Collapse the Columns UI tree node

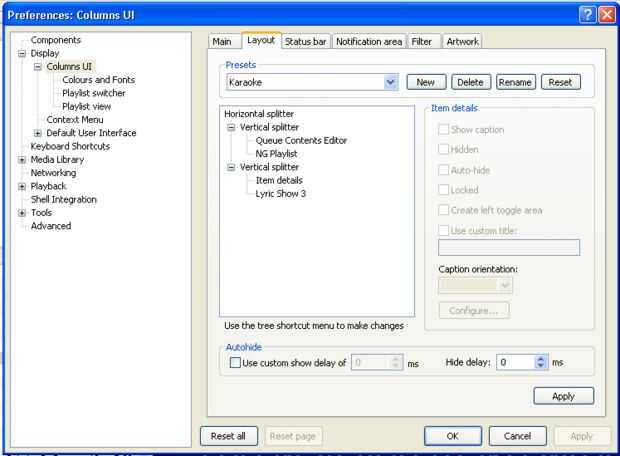[x=38, y=67]
